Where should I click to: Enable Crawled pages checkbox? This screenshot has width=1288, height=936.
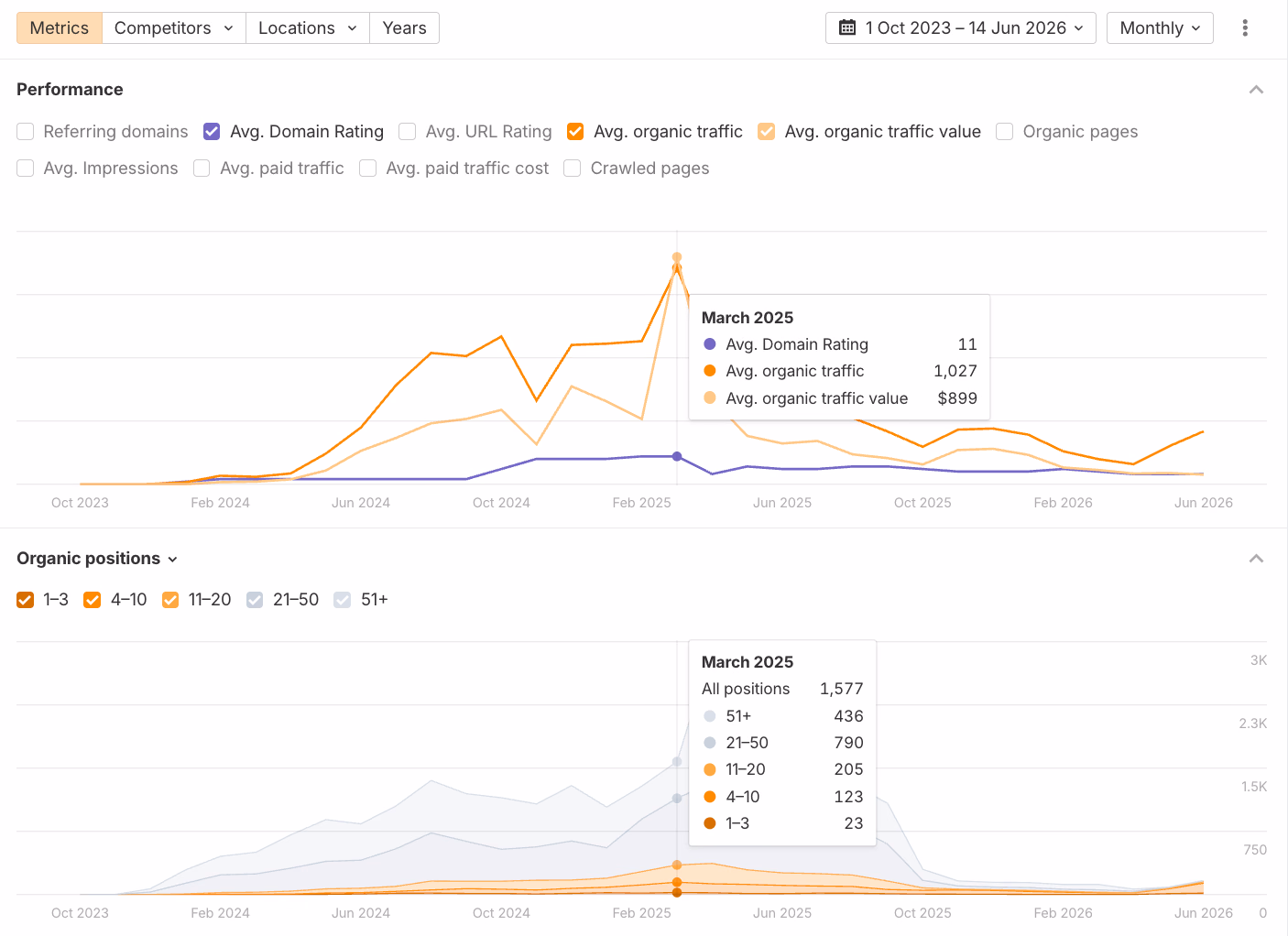point(573,169)
